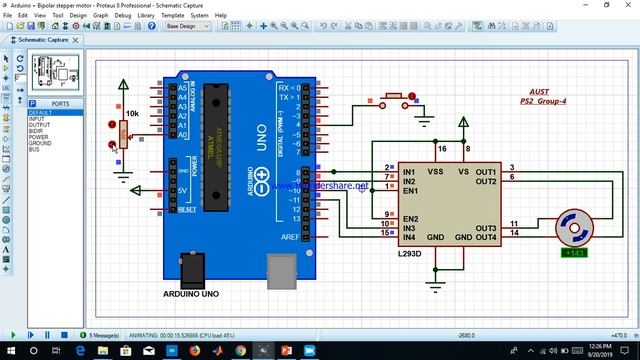
Task: Click the Rotate Clockwise icon
Action: [x=20, y=58]
